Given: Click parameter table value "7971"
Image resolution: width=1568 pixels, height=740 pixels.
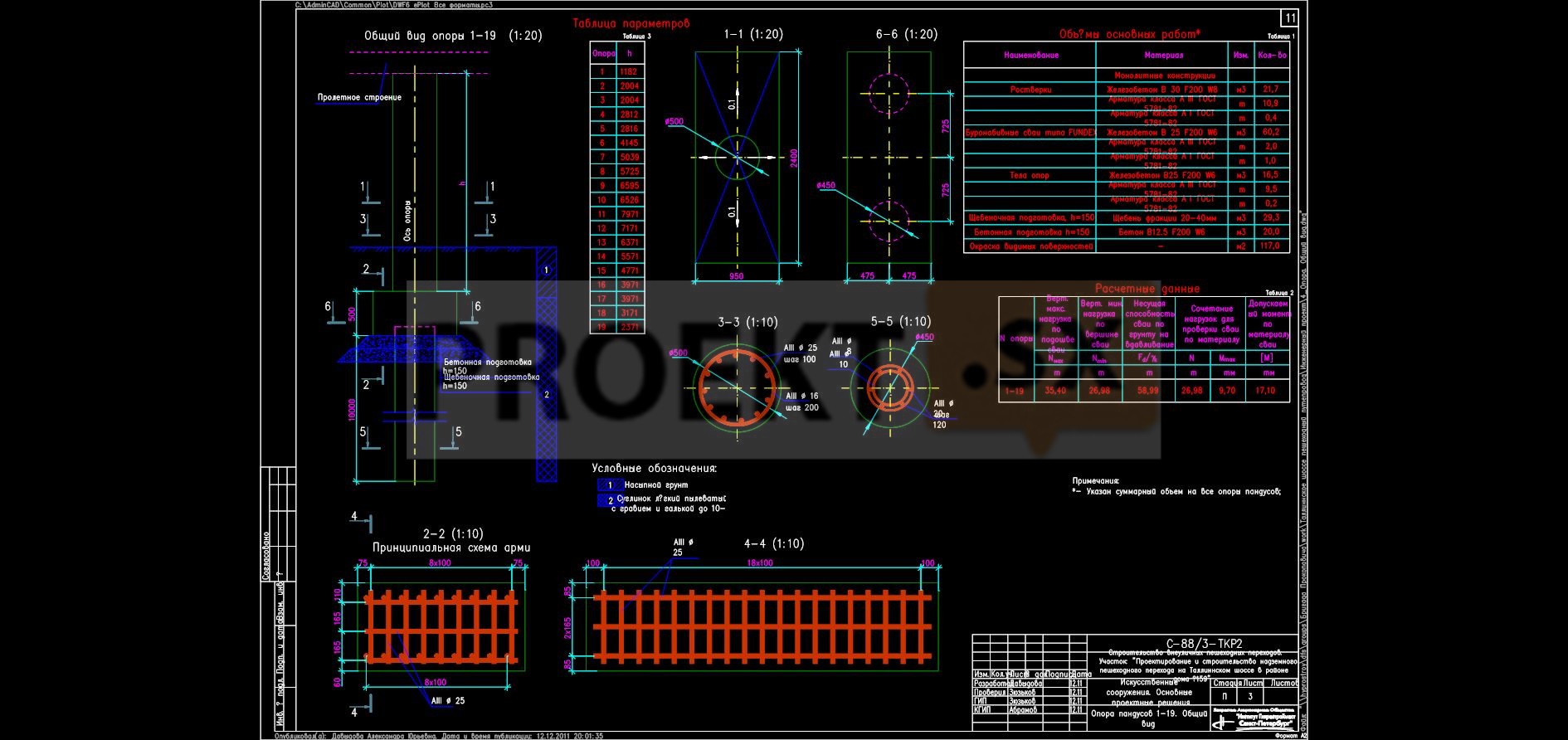Looking at the screenshot, I should [630, 214].
